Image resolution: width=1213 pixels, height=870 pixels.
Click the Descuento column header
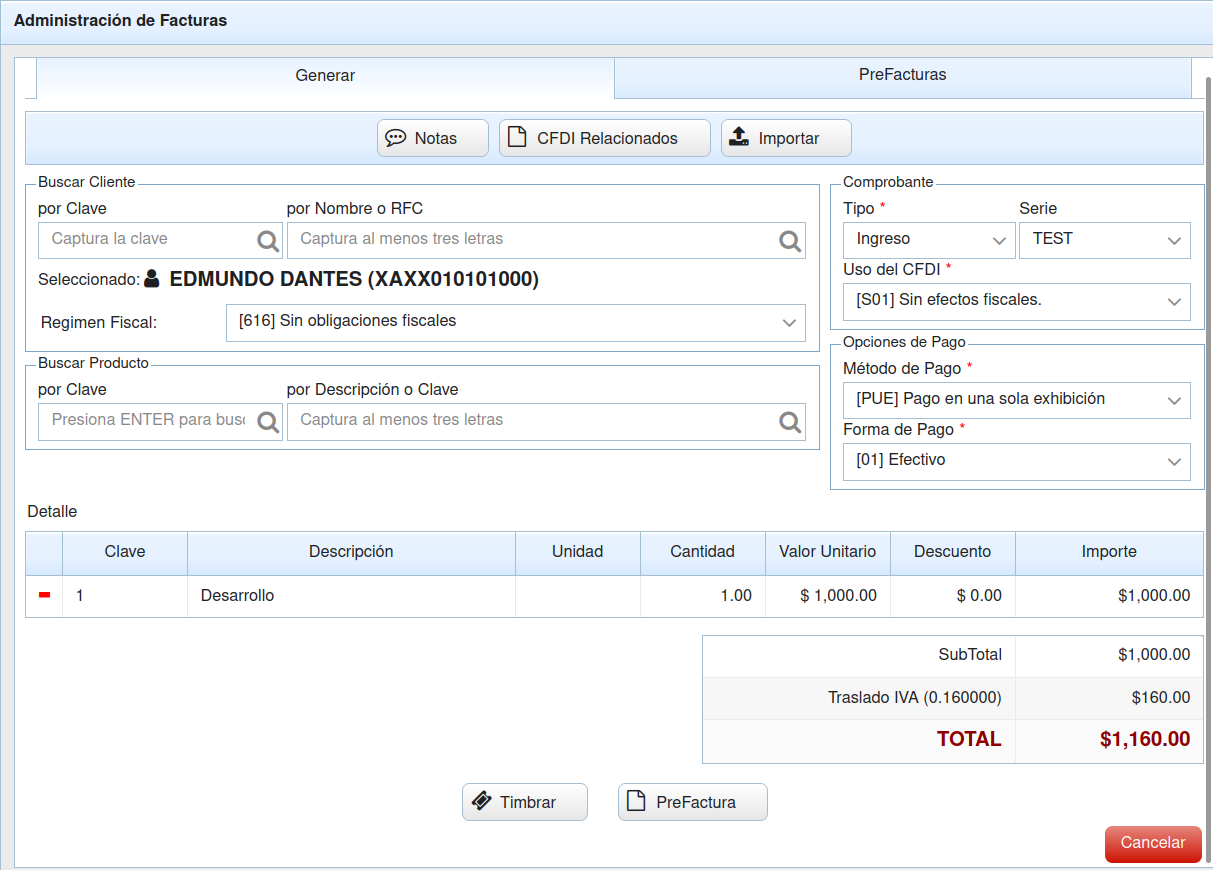pos(953,552)
